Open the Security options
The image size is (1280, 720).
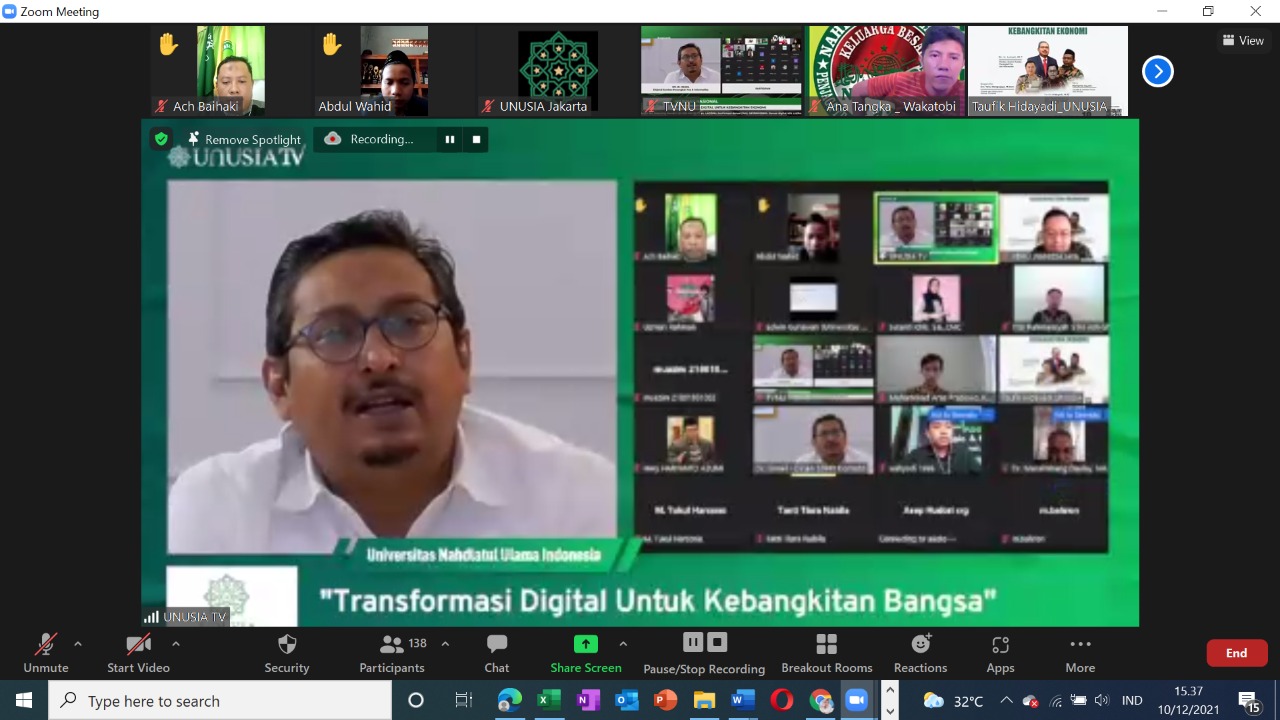click(286, 651)
